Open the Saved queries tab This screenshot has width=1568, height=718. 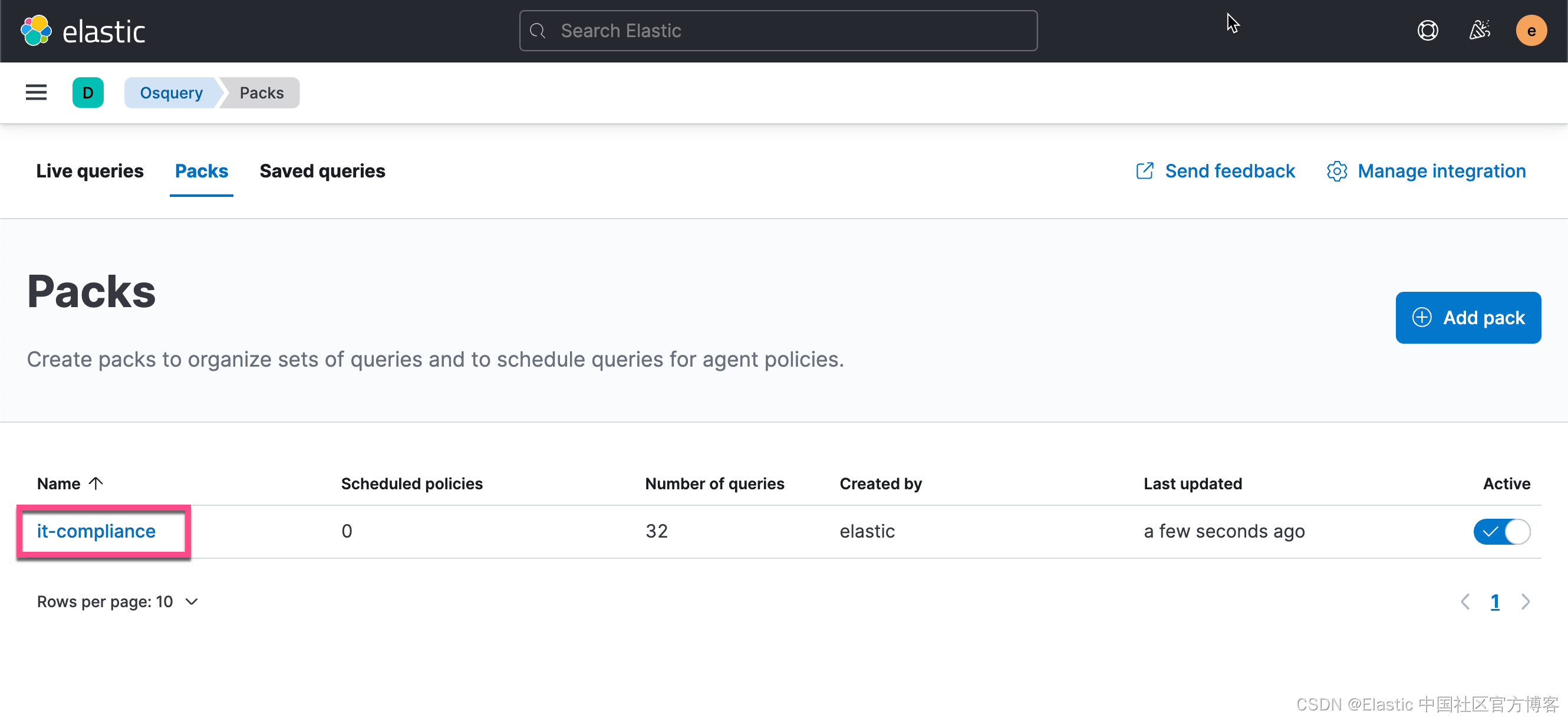point(322,171)
